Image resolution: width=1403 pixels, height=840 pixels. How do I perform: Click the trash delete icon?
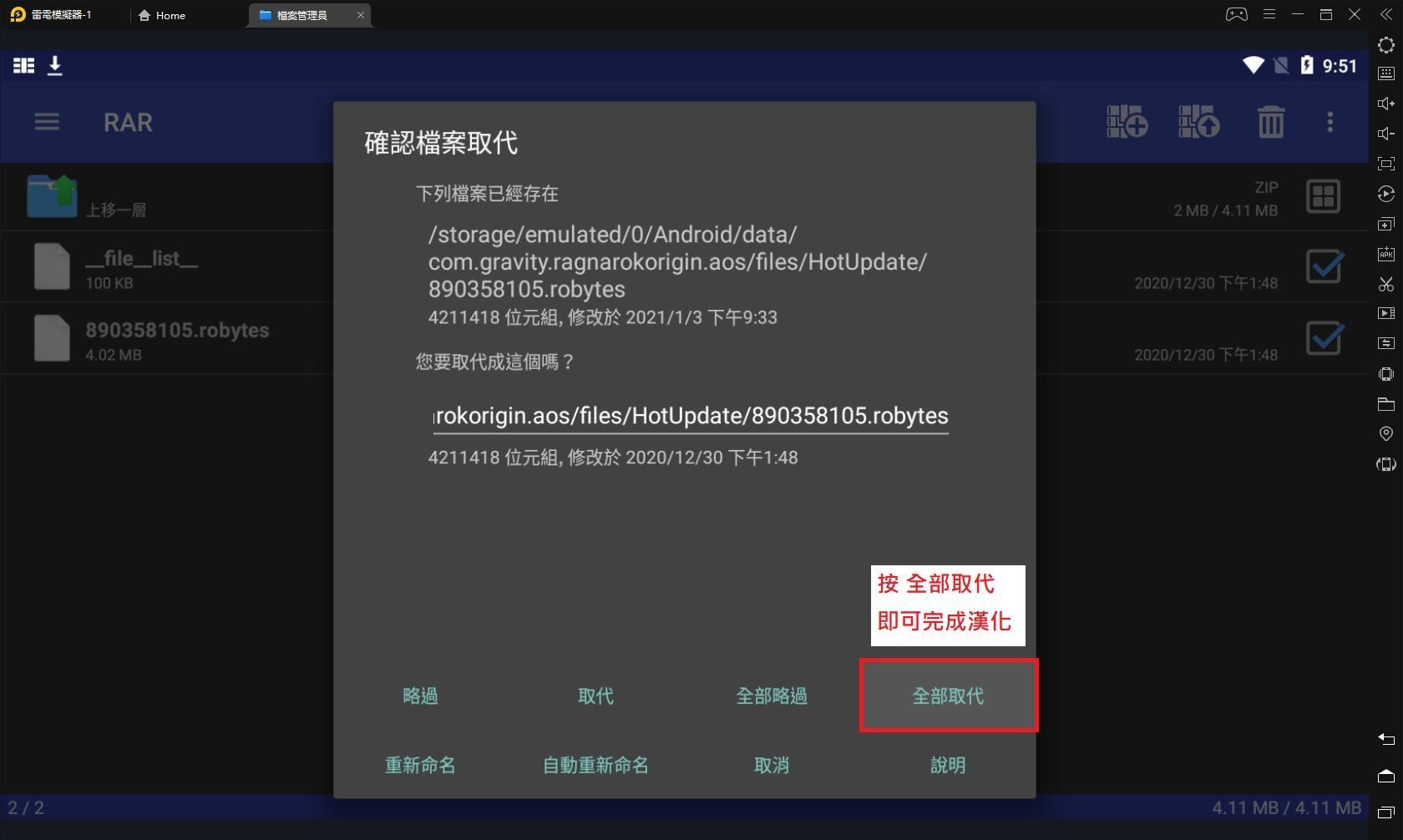pos(1271,122)
